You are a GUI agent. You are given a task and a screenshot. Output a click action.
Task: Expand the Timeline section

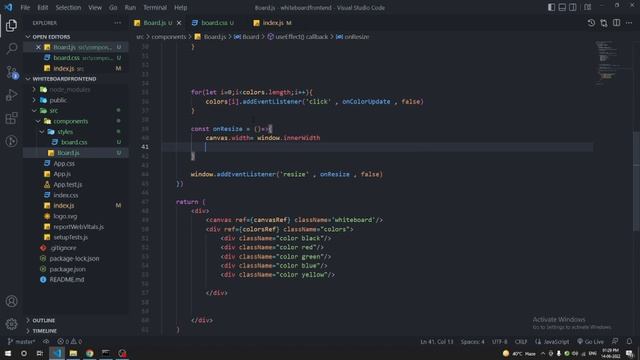(76, 331)
